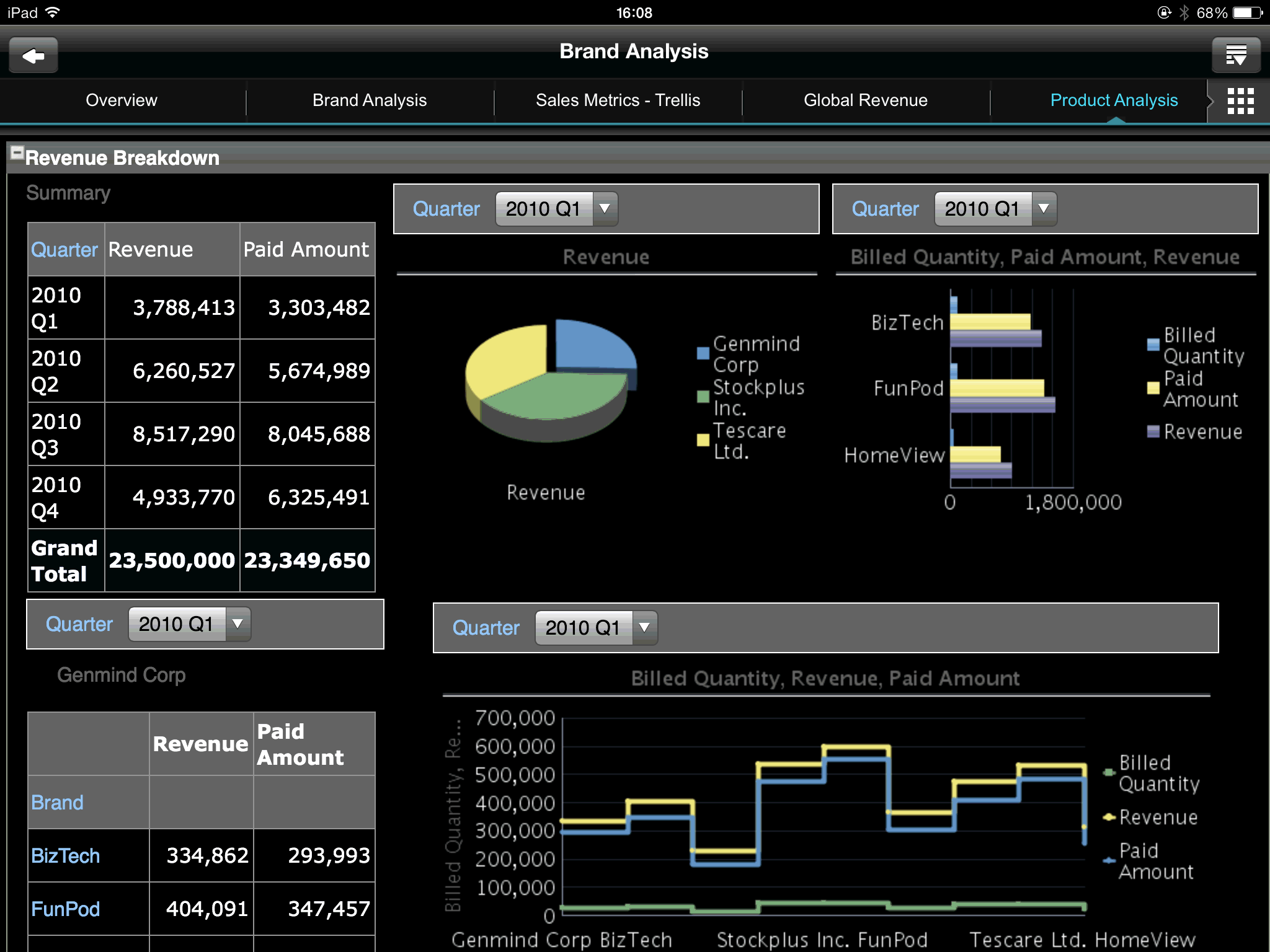Open the grid view of all tabs
The height and width of the screenshot is (952, 1270).
1240,100
